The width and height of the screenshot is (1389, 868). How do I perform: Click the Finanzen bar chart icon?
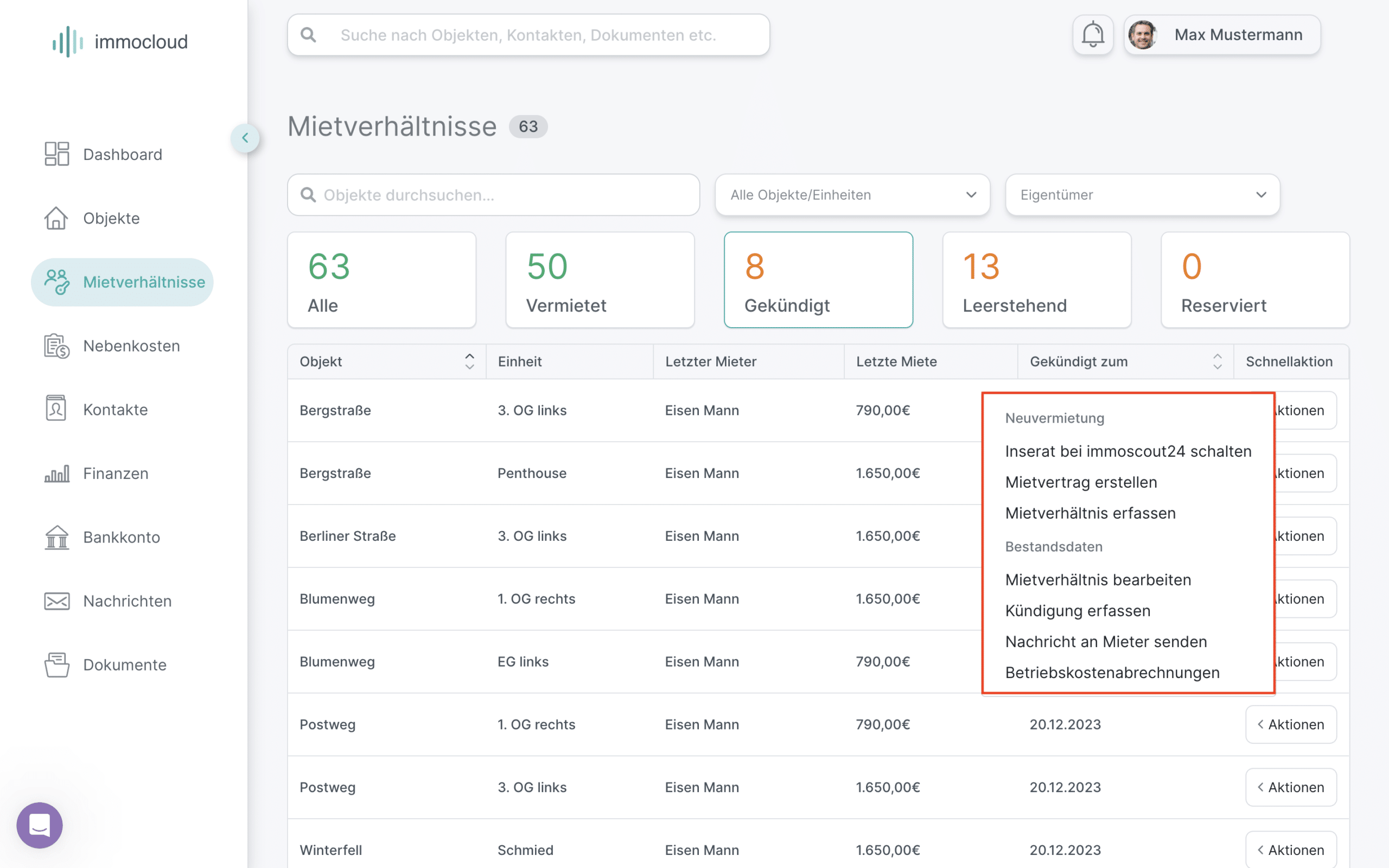point(57,474)
